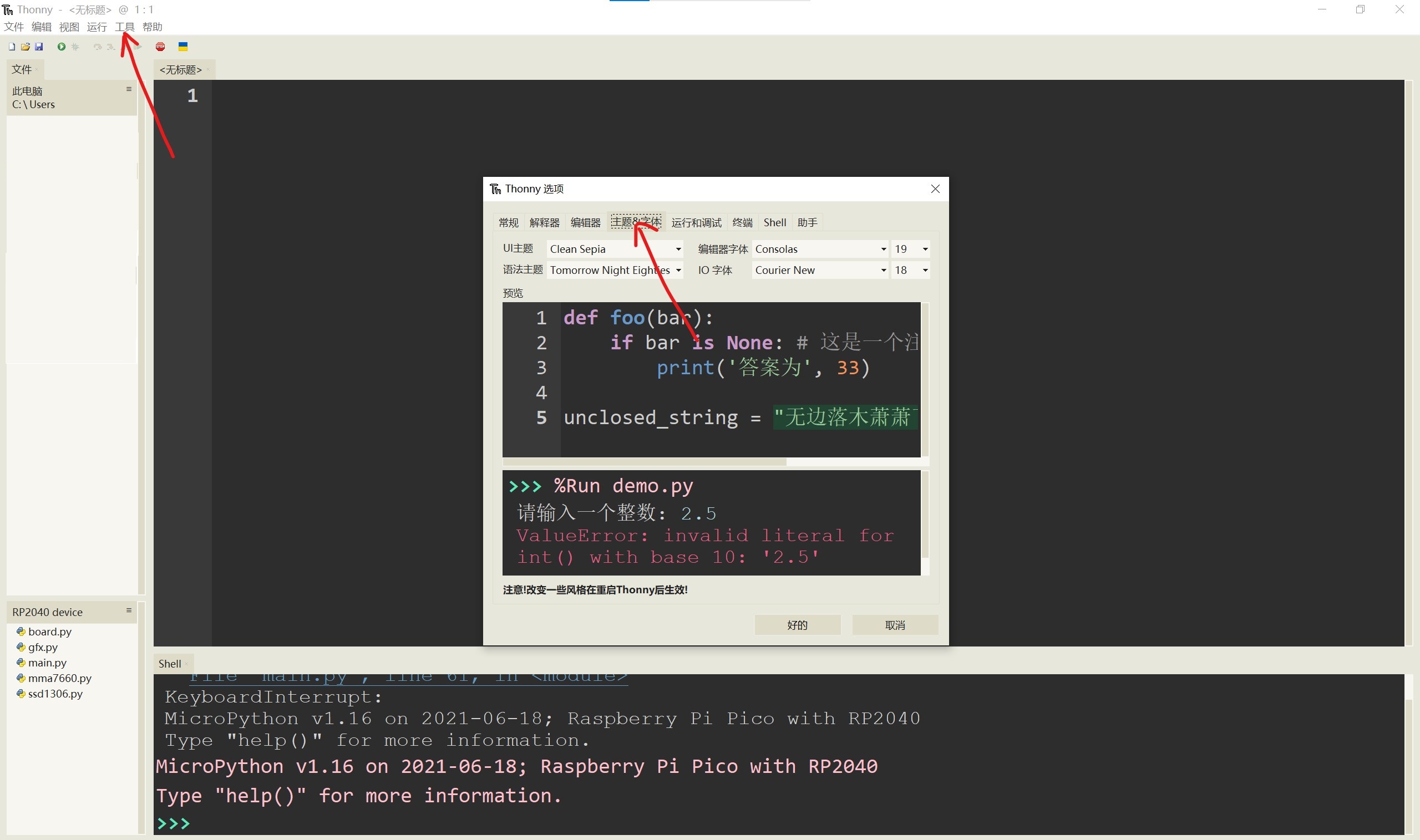The width and height of the screenshot is (1420, 840).
Task: Switch to the 解释器 tab
Action: [x=544, y=222]
